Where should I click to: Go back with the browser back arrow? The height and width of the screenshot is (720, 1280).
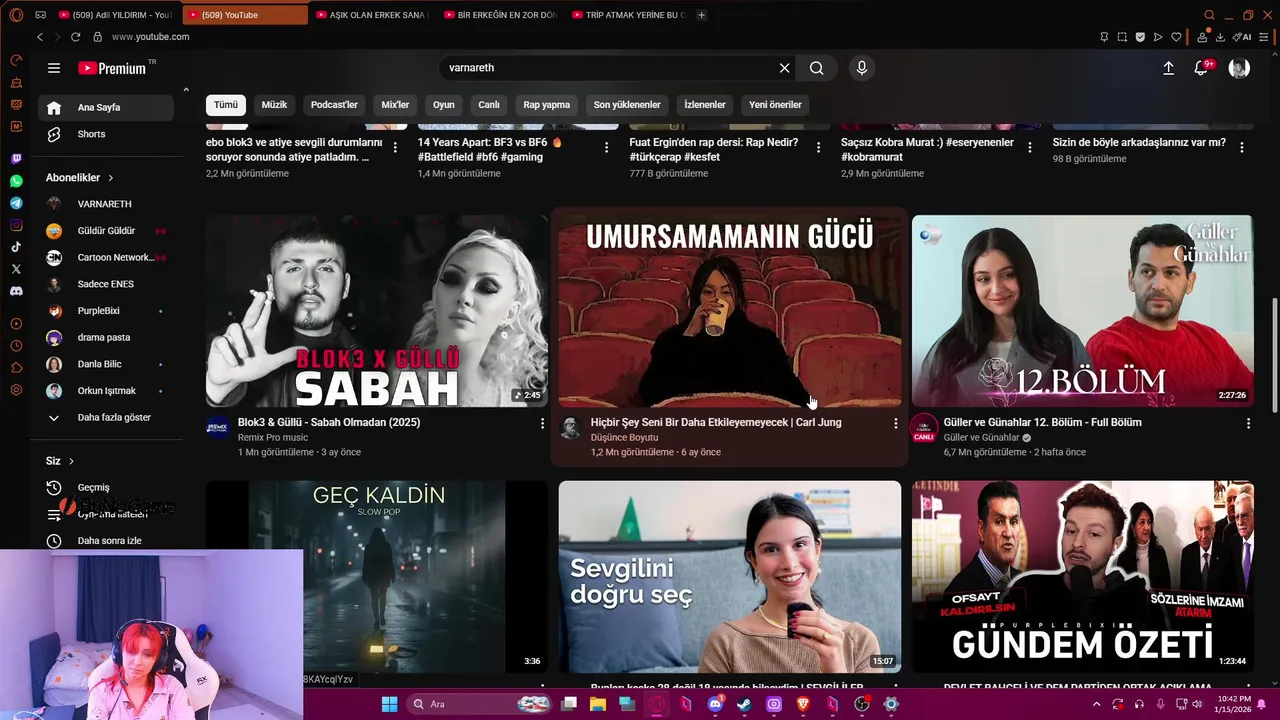click(40, 37)
